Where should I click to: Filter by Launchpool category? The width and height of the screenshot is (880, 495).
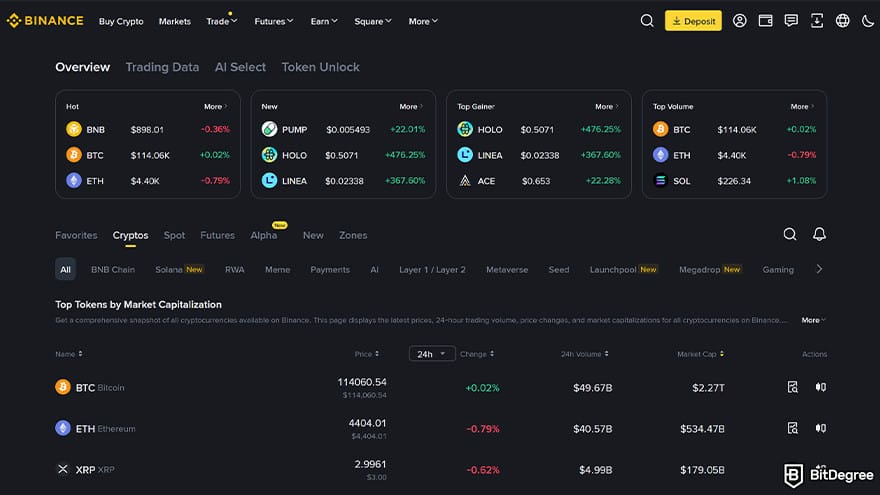point(624,269)
